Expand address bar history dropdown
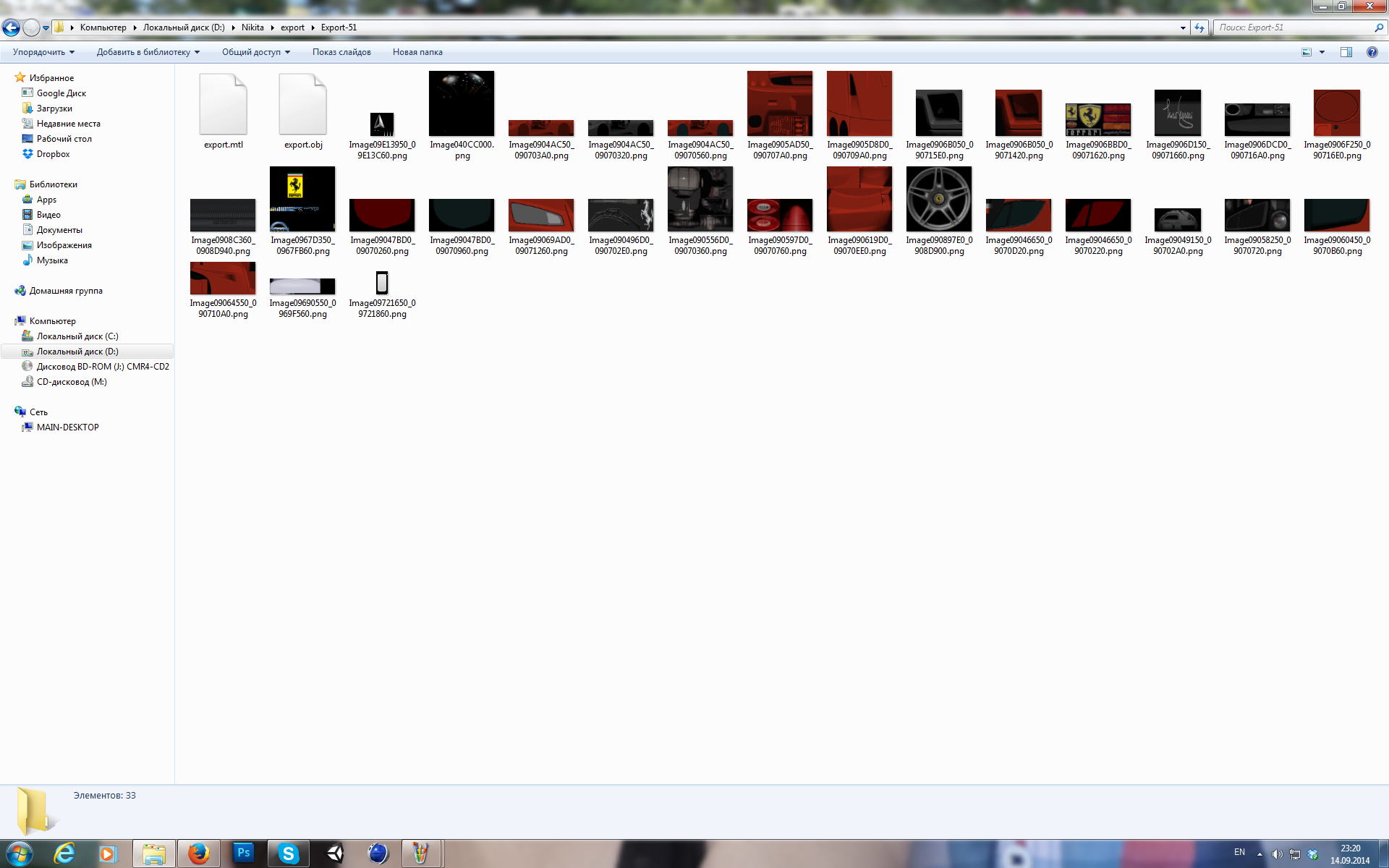This screenshot has width=1389, height=868. [x=1183, y=27]
